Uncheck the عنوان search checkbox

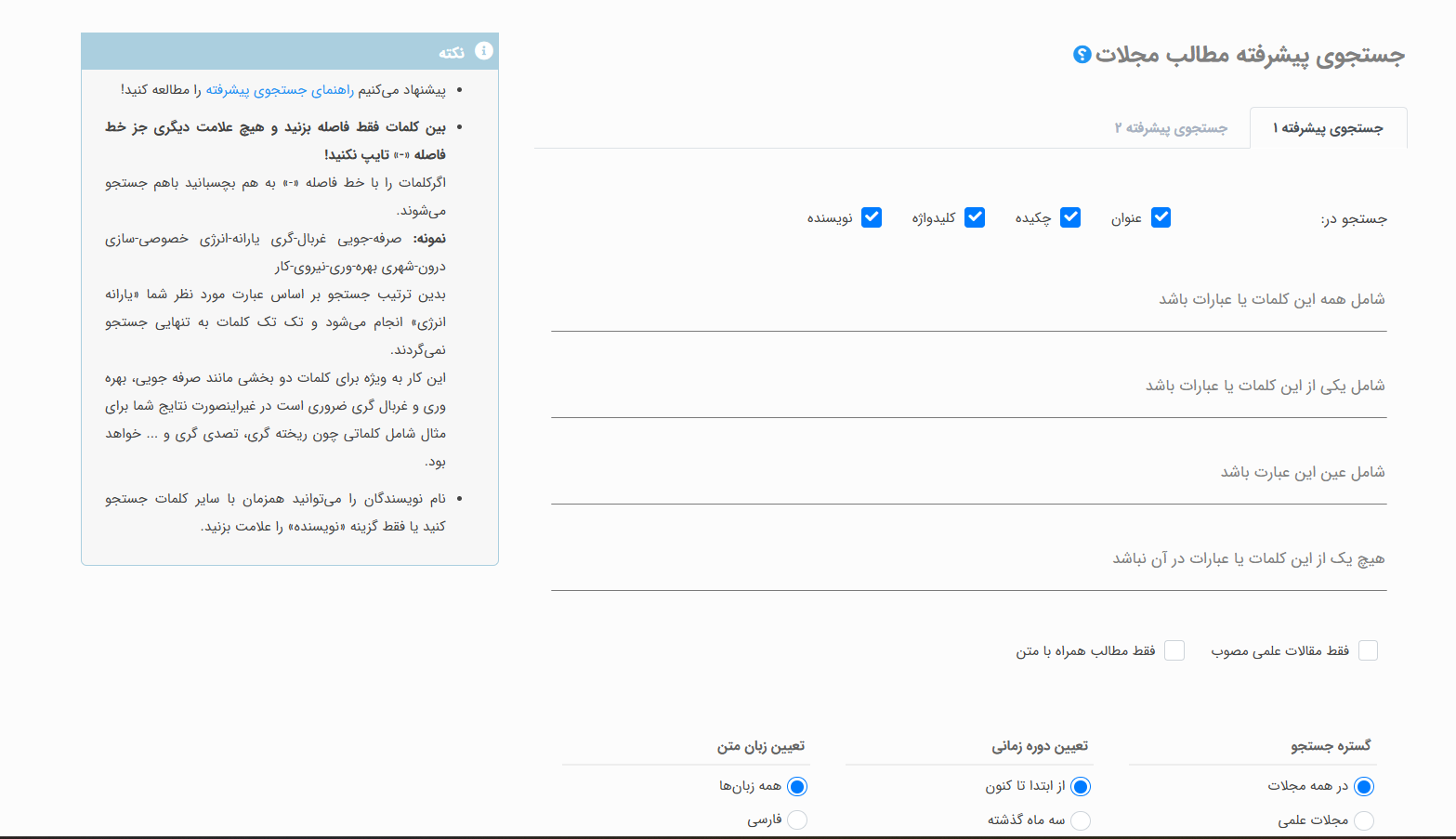point(1161,216)
